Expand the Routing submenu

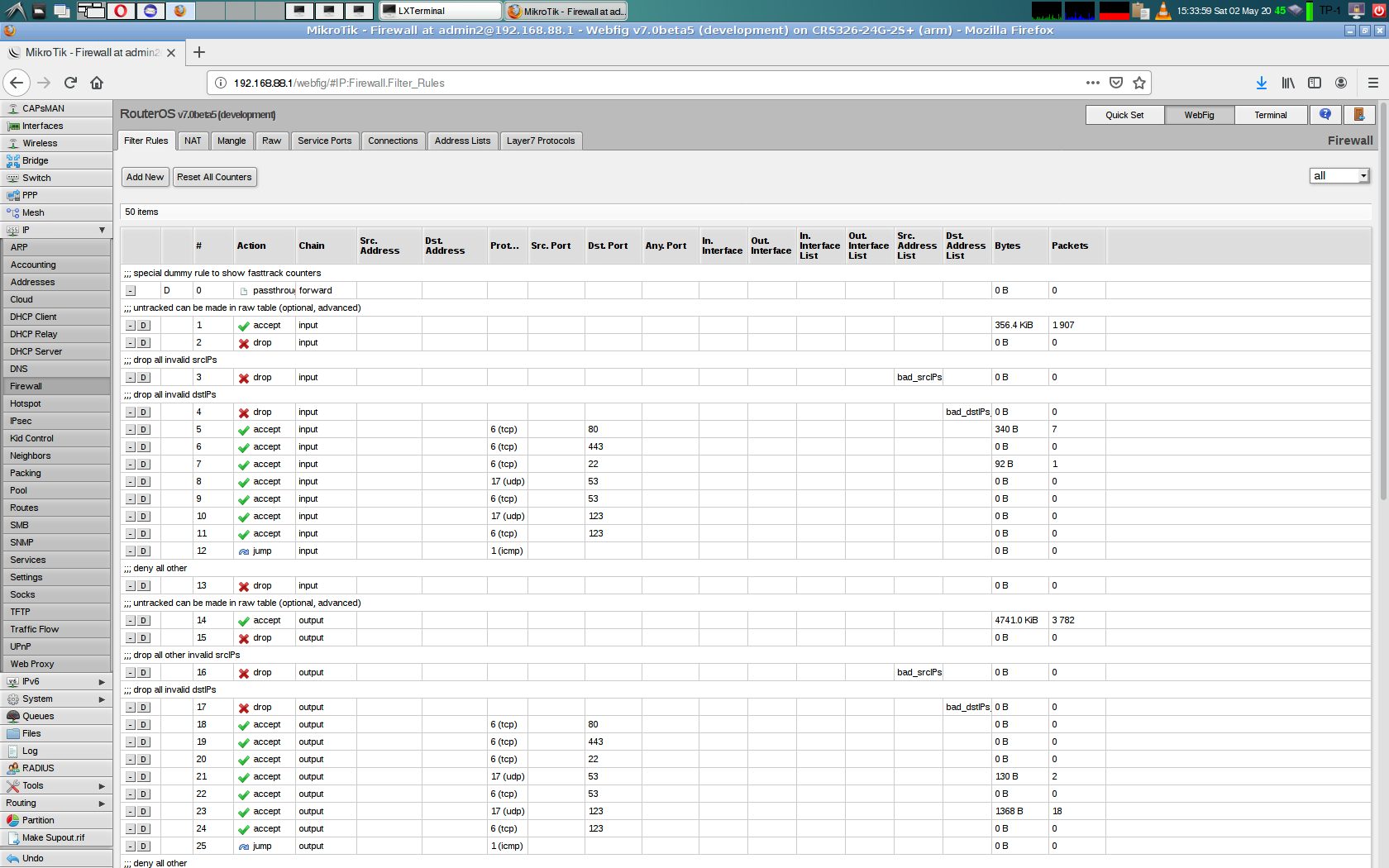(56, 803)
